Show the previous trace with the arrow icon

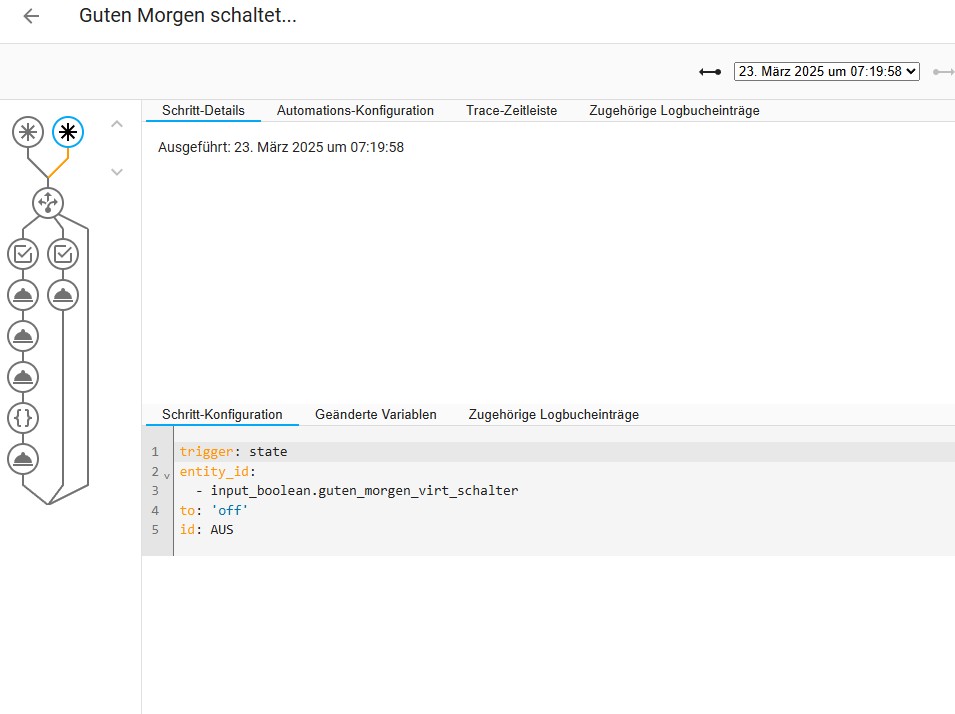tap(710, 72)
